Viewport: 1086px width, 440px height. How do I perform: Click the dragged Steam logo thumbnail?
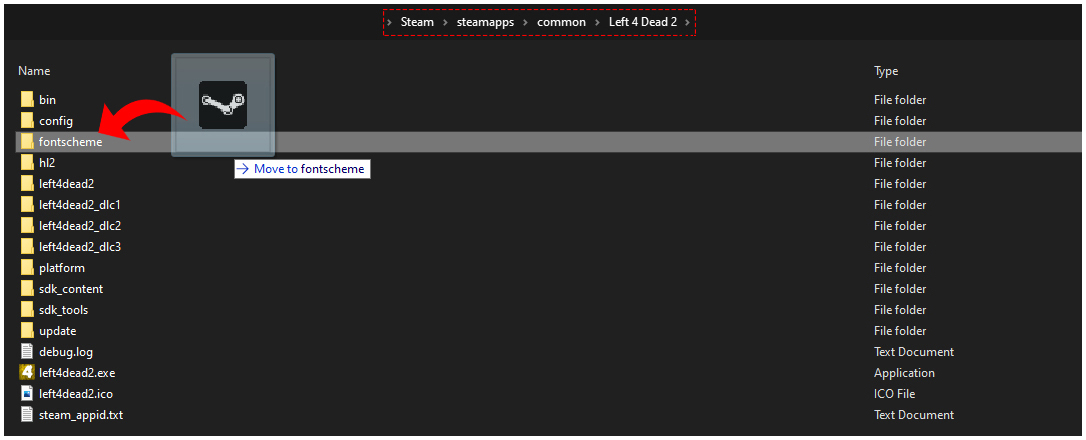[223, 104]
